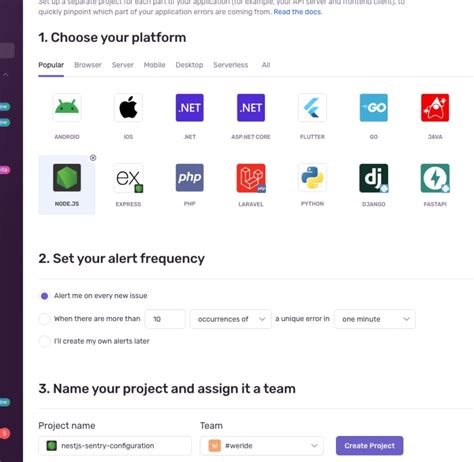This screenshot has height=462, width=474.
Task: Clear the selected Node.js platform
Action: click(x=93, y=158)
